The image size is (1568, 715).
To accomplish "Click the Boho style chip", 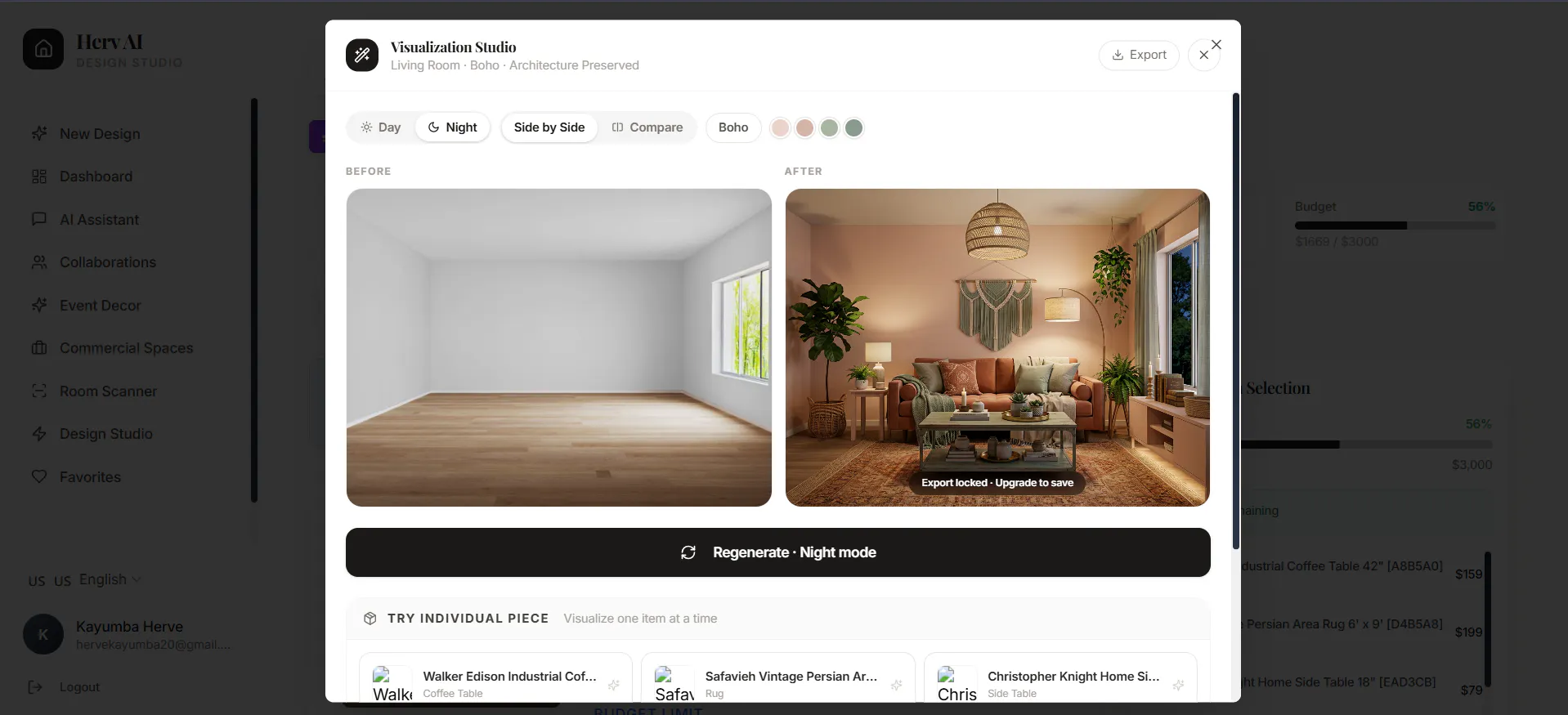I will [x=733, y=127].
